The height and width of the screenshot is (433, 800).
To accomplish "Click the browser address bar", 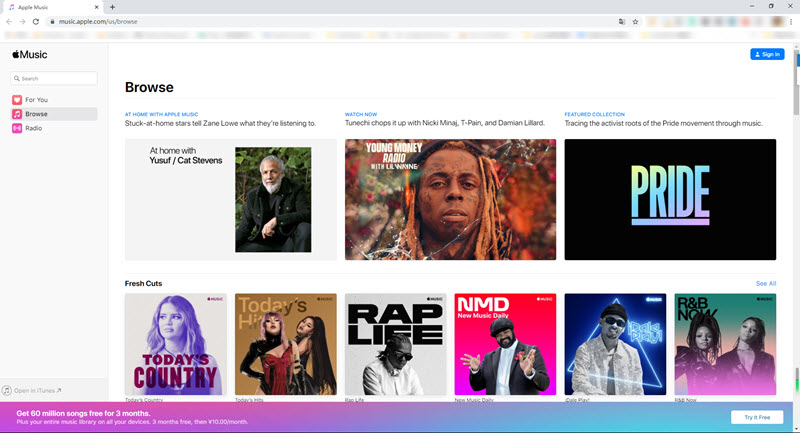I will (332, 21).
